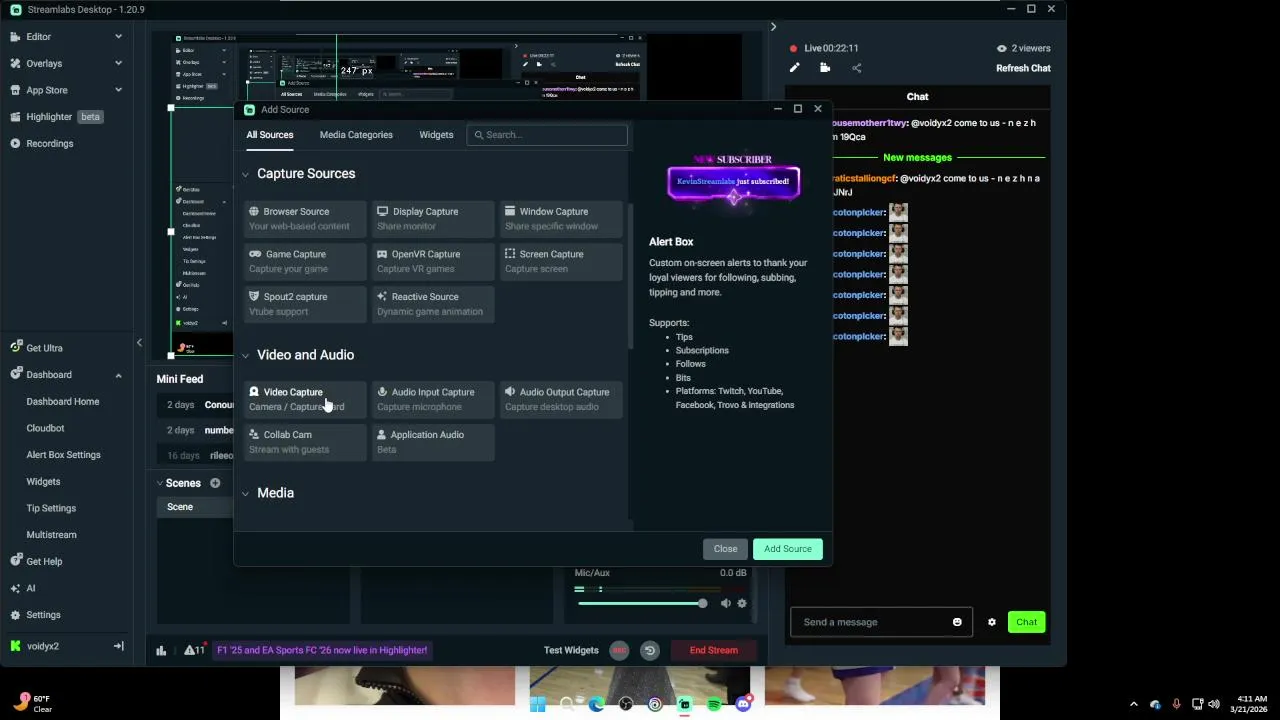The height and width of the screenshot is (720, 1280).
Task: Collapse the Scenes panel chevron
Action: click(159, 483)
